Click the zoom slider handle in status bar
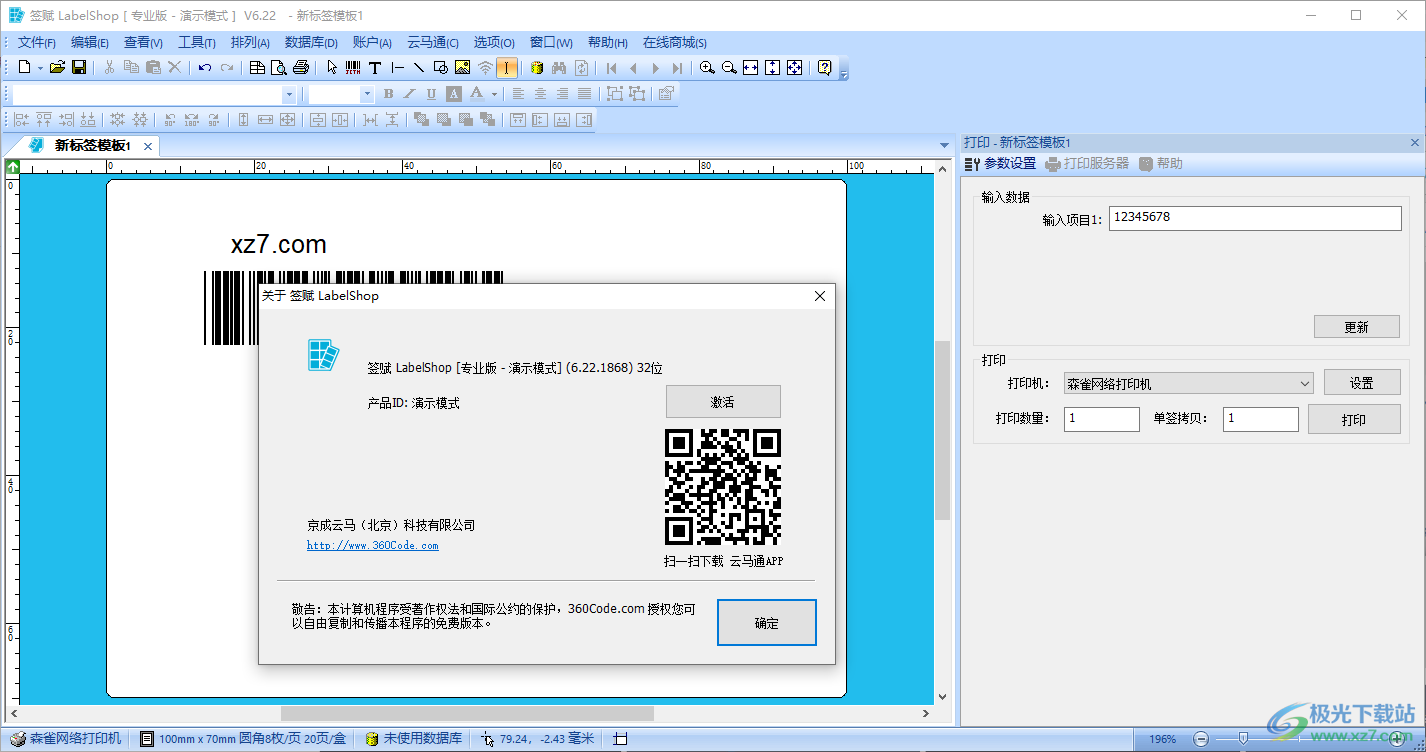The height and width of the screenshot is (752, 1426). [1243, 738]
